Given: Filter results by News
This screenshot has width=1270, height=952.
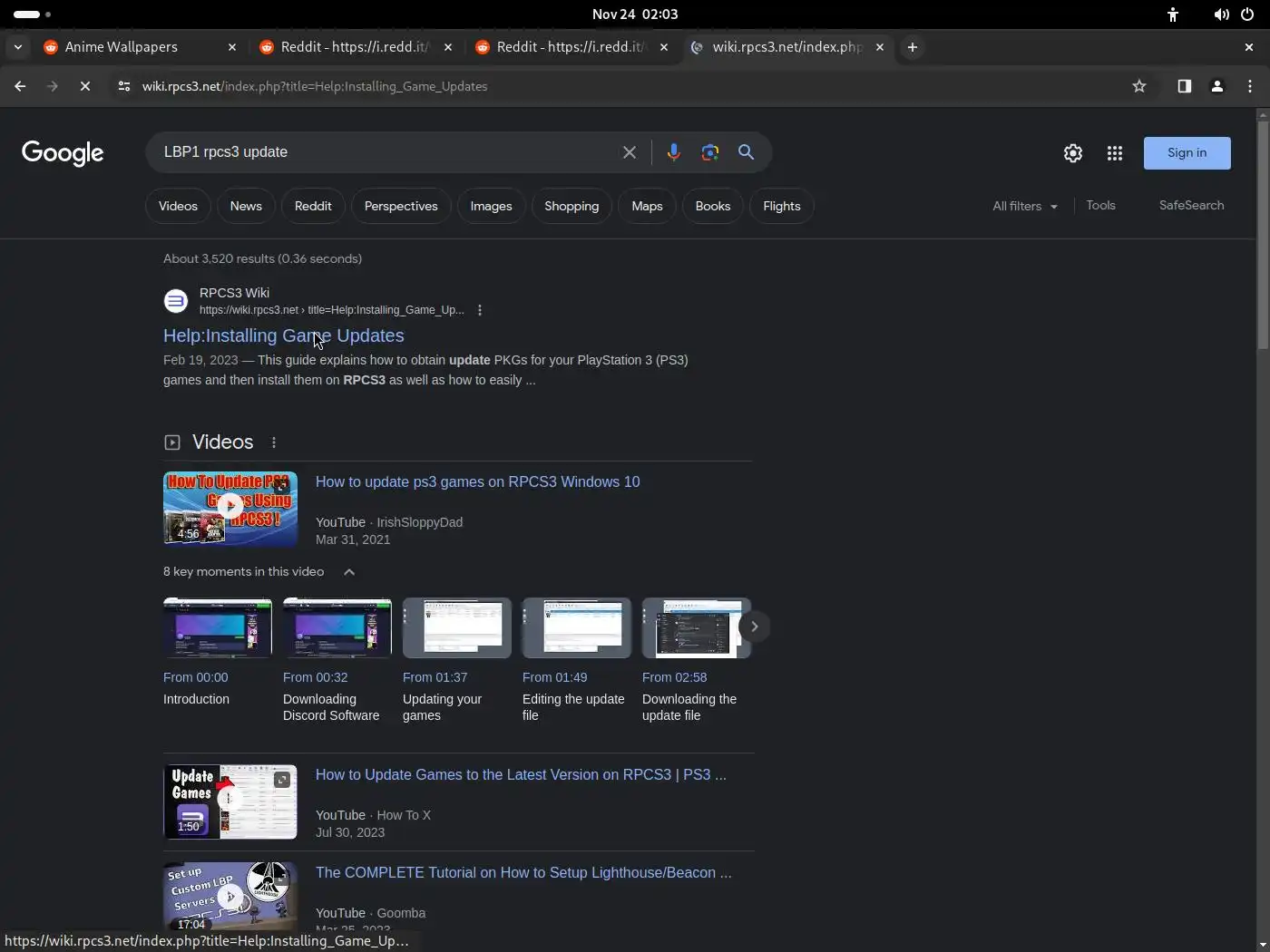Looking at the screenshot, I should [246, 206].
